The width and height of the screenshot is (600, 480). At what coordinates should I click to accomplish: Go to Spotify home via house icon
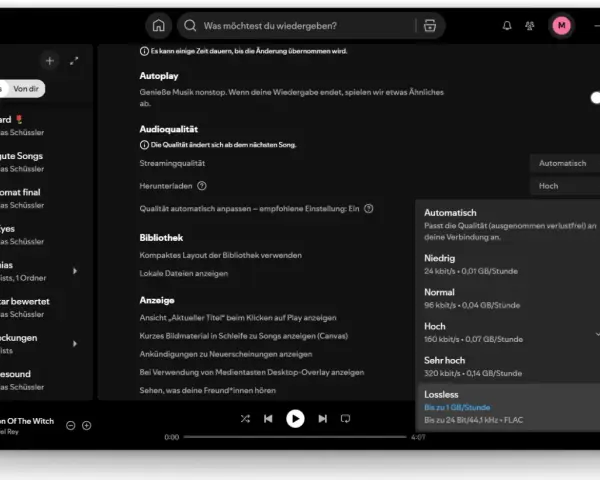(x=158, y=26)
